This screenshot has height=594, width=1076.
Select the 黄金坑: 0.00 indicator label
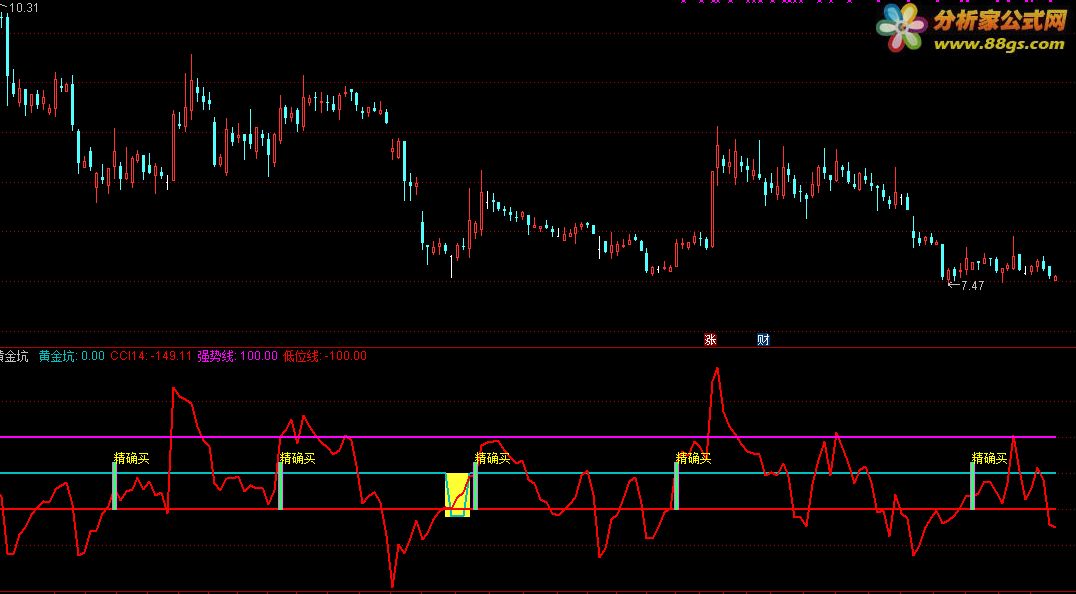tap(71, 356)
